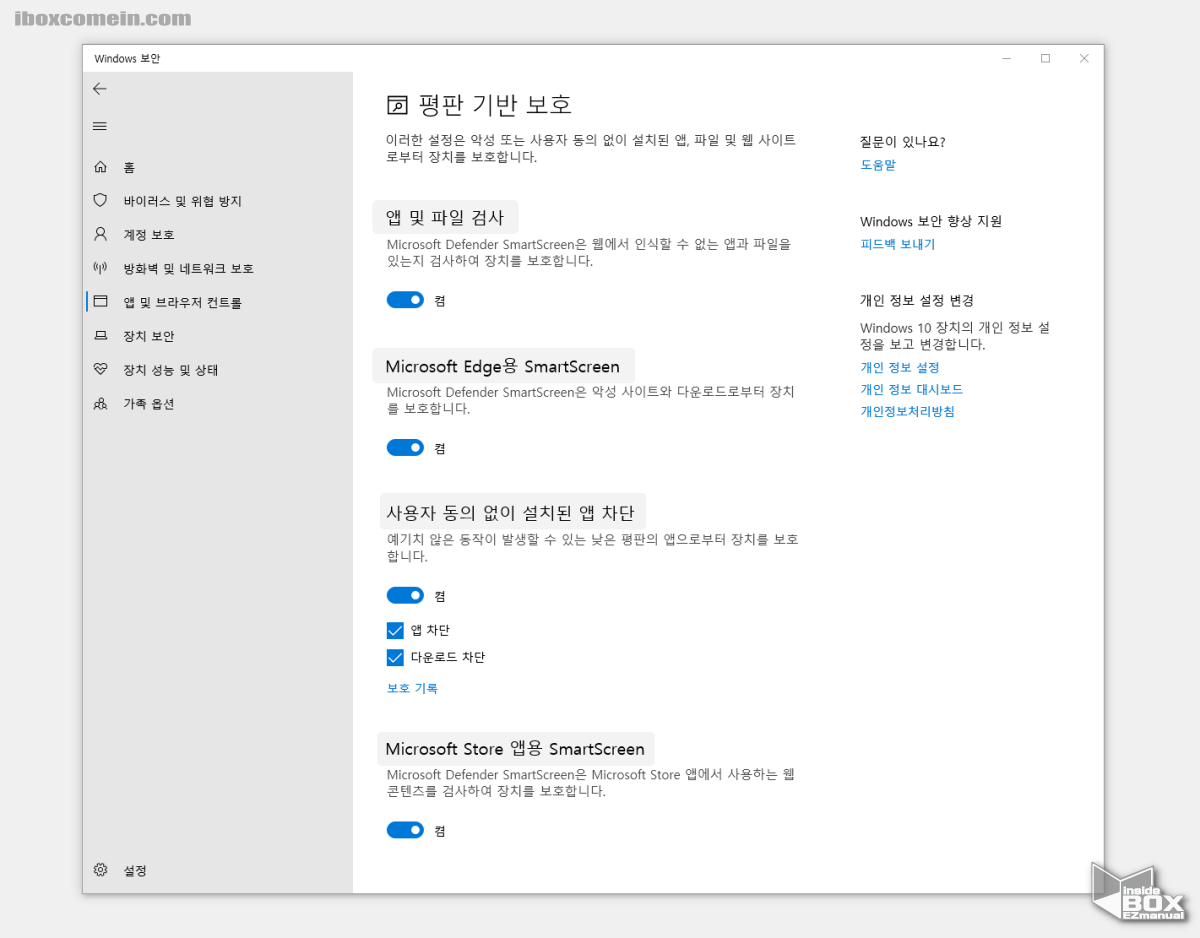Click the back arrow icon
Screen dimensions: 1200x938
click(99, 89)
